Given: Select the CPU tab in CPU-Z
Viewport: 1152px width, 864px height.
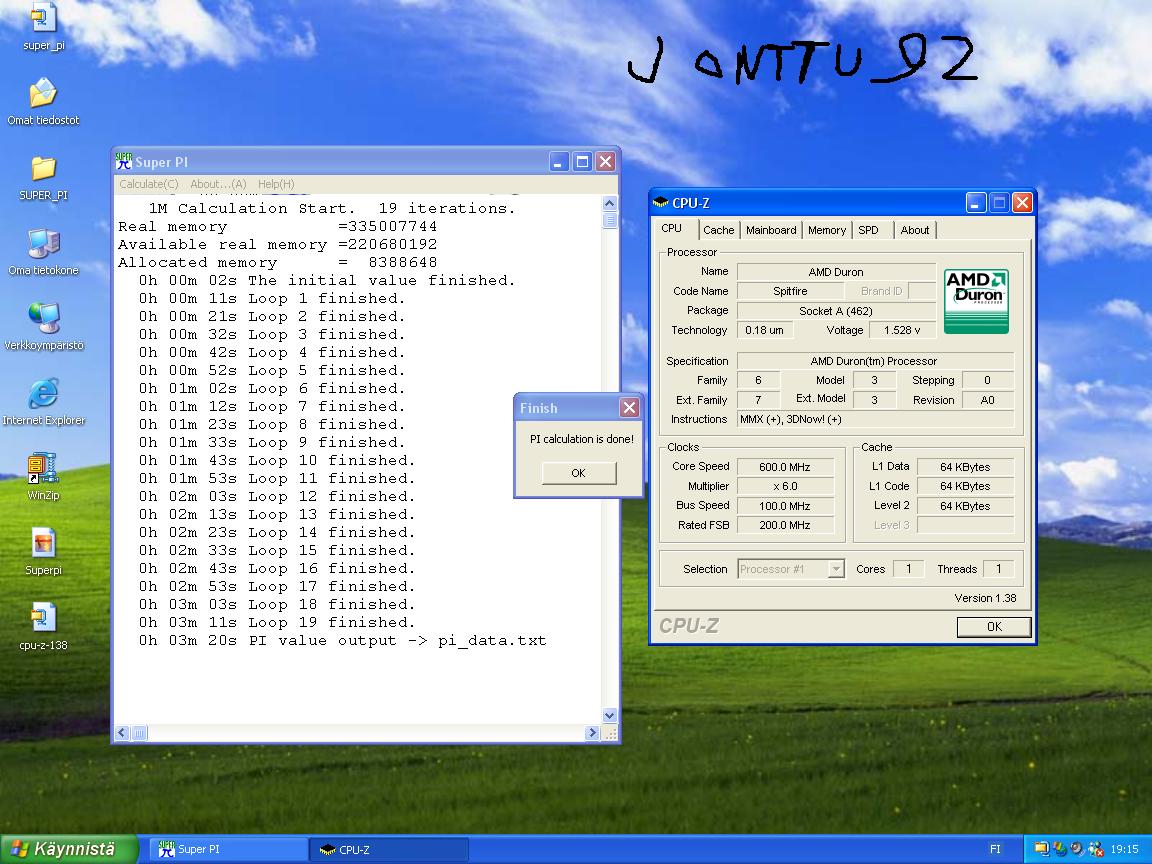Looking at the screenshot, I should 672,228.
